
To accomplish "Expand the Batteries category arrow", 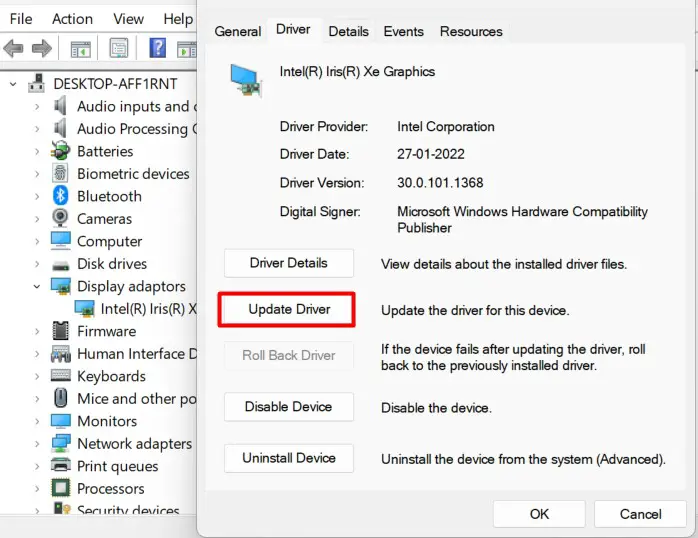I will (37, 151).
